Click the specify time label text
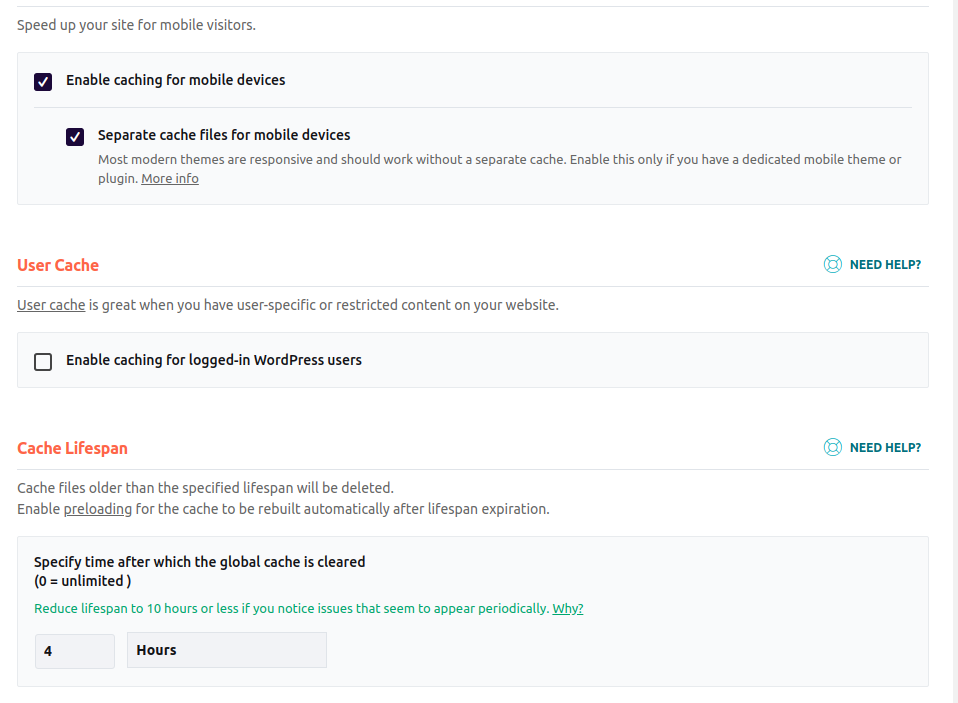 tap(198, 561)
